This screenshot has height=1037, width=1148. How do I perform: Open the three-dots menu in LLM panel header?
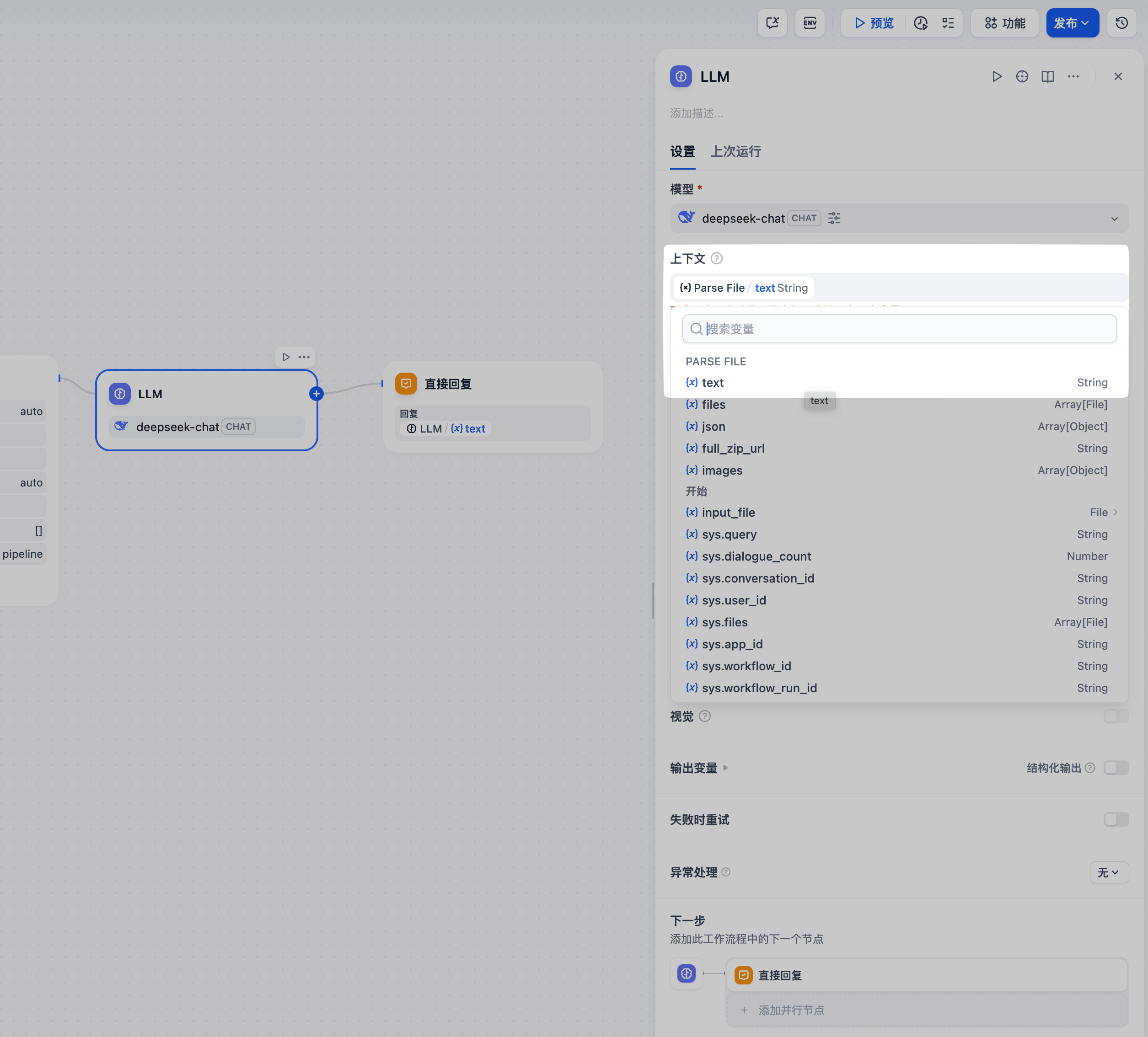point(1073,76)
